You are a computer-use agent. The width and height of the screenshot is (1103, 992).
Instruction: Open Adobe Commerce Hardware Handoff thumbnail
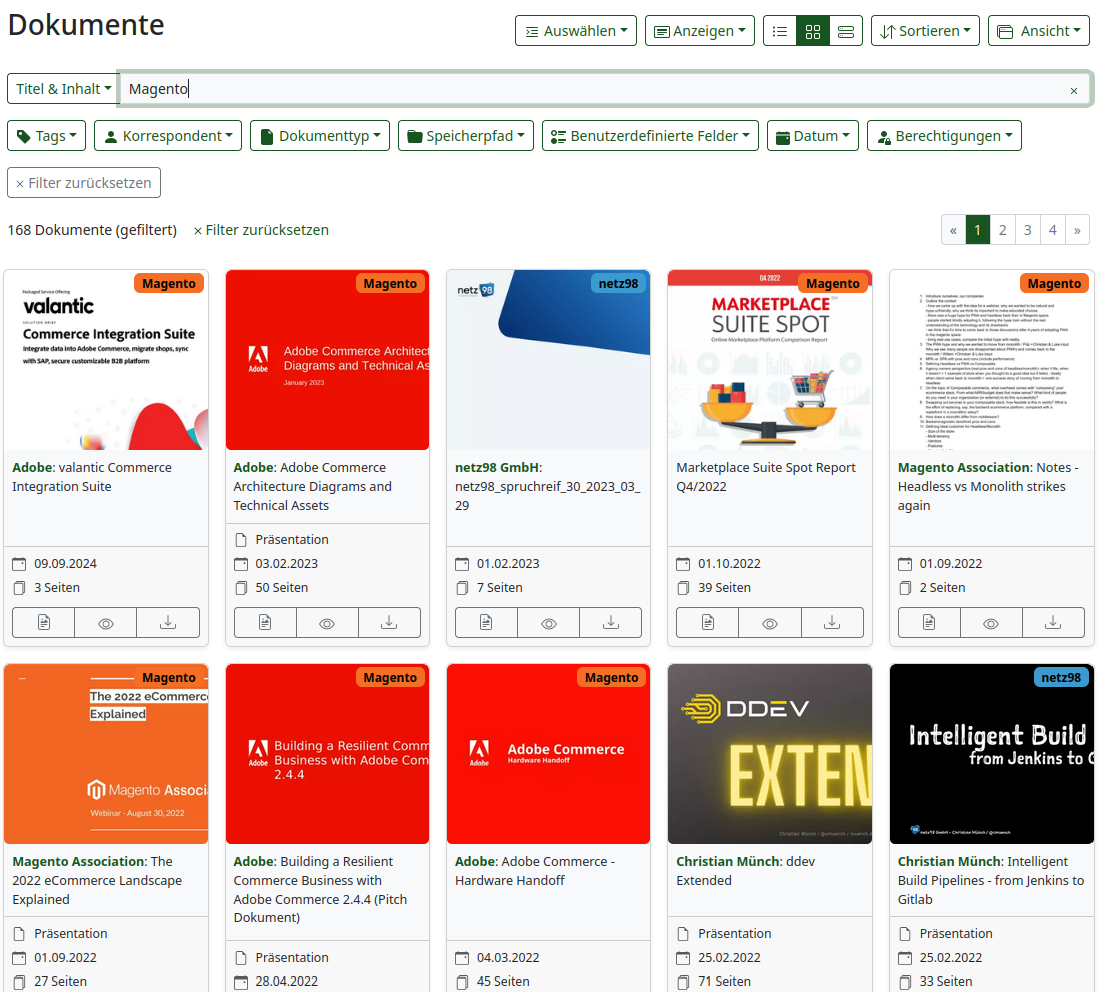click(549, 754)
